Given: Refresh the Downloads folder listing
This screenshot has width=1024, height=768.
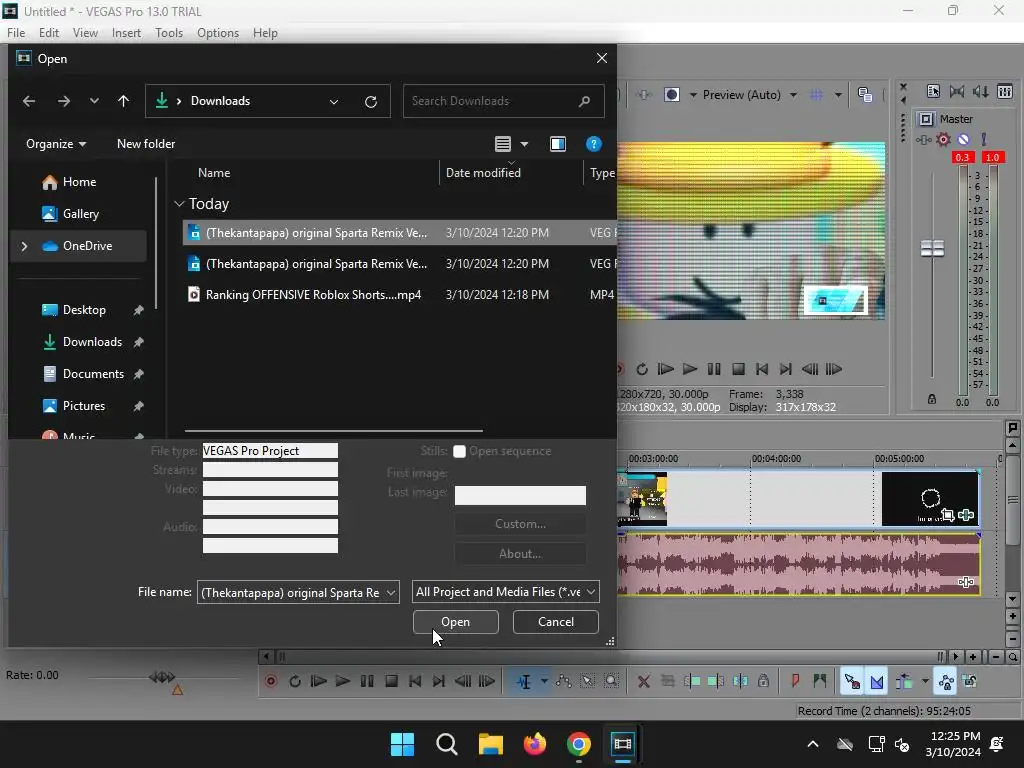Looking at the screenshot, I should pyautogui.click(x=371, y=101).
